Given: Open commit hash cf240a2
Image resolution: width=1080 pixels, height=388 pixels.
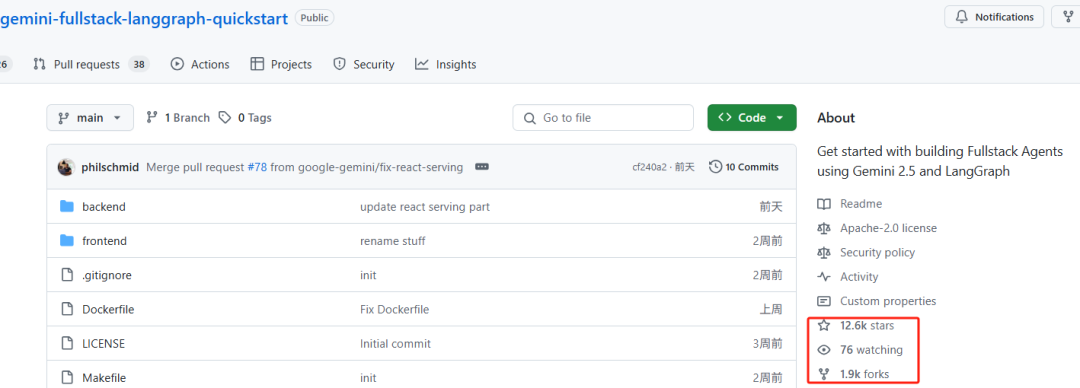Looking at the screenshot, I should point(650,167).
